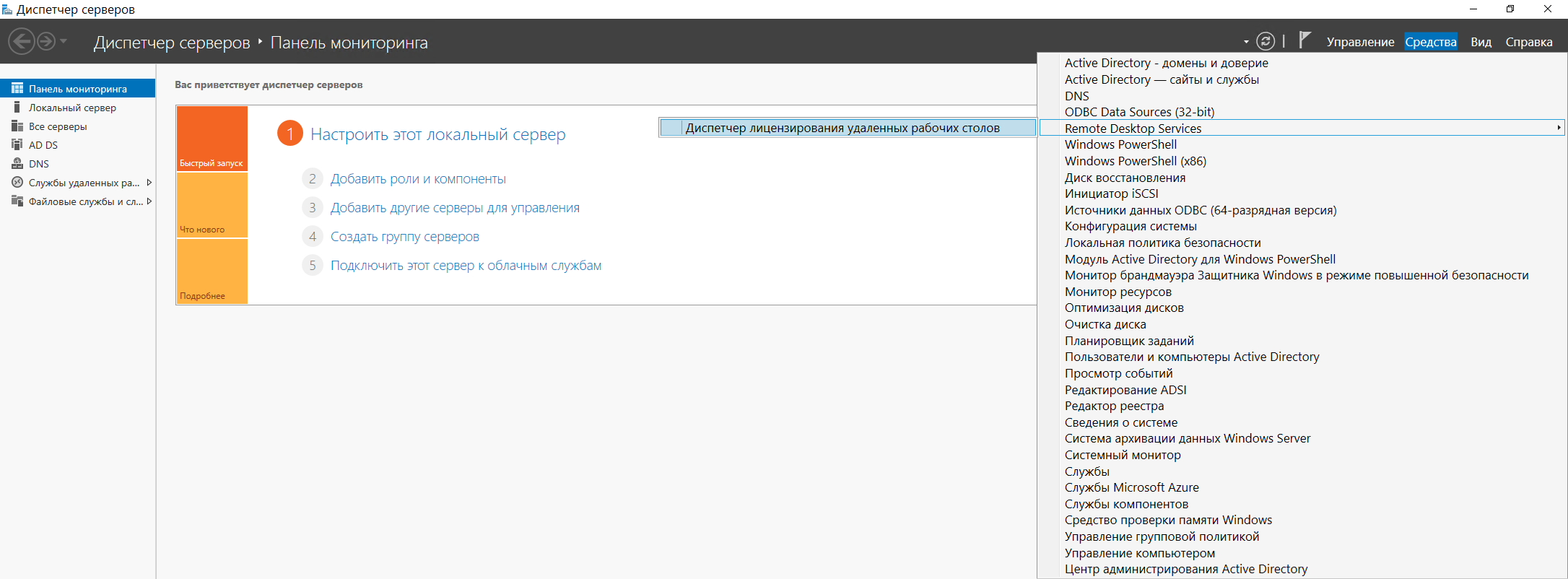Open the Справка menu
The width and height of the screenshot is (1568, 579).
(1528, 42)
